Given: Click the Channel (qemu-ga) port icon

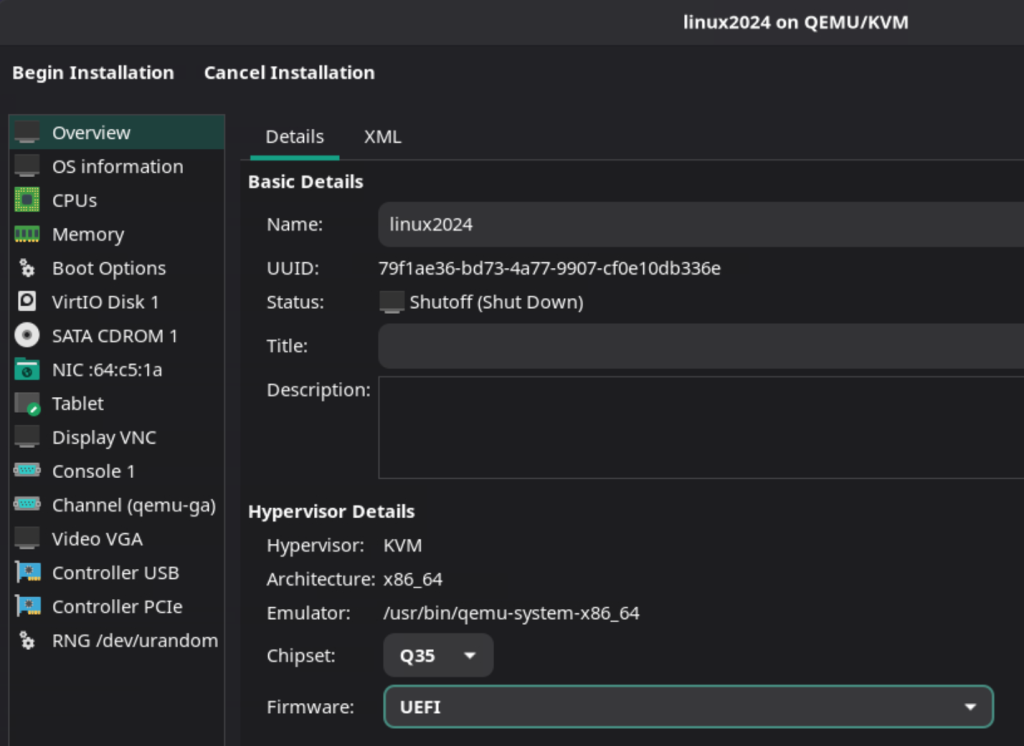Looking at the screenshot, I should click(x=27, y=504).
